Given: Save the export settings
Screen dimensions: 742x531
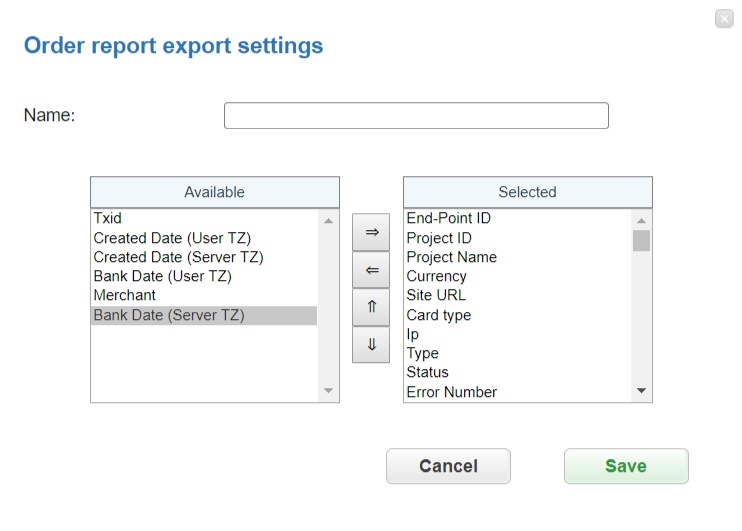Looking at the screenshot, I should click(x=626, y=466).
